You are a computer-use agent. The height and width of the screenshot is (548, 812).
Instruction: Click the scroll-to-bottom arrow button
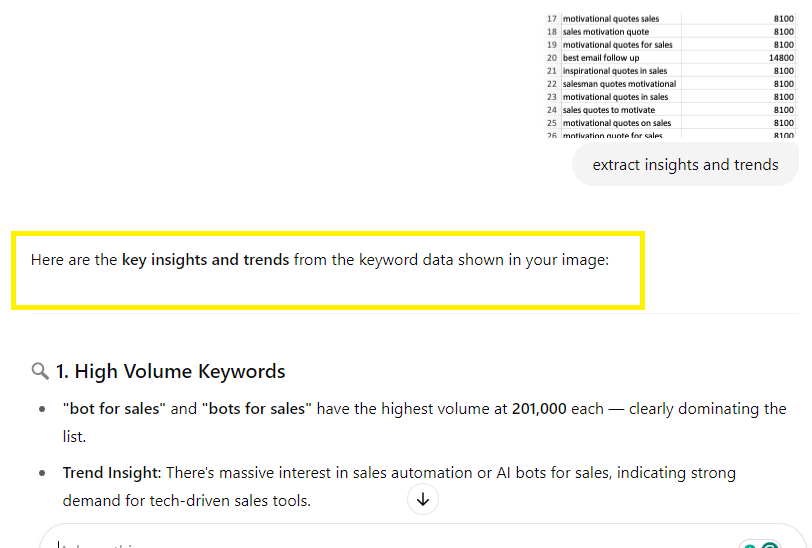(423, 499)
